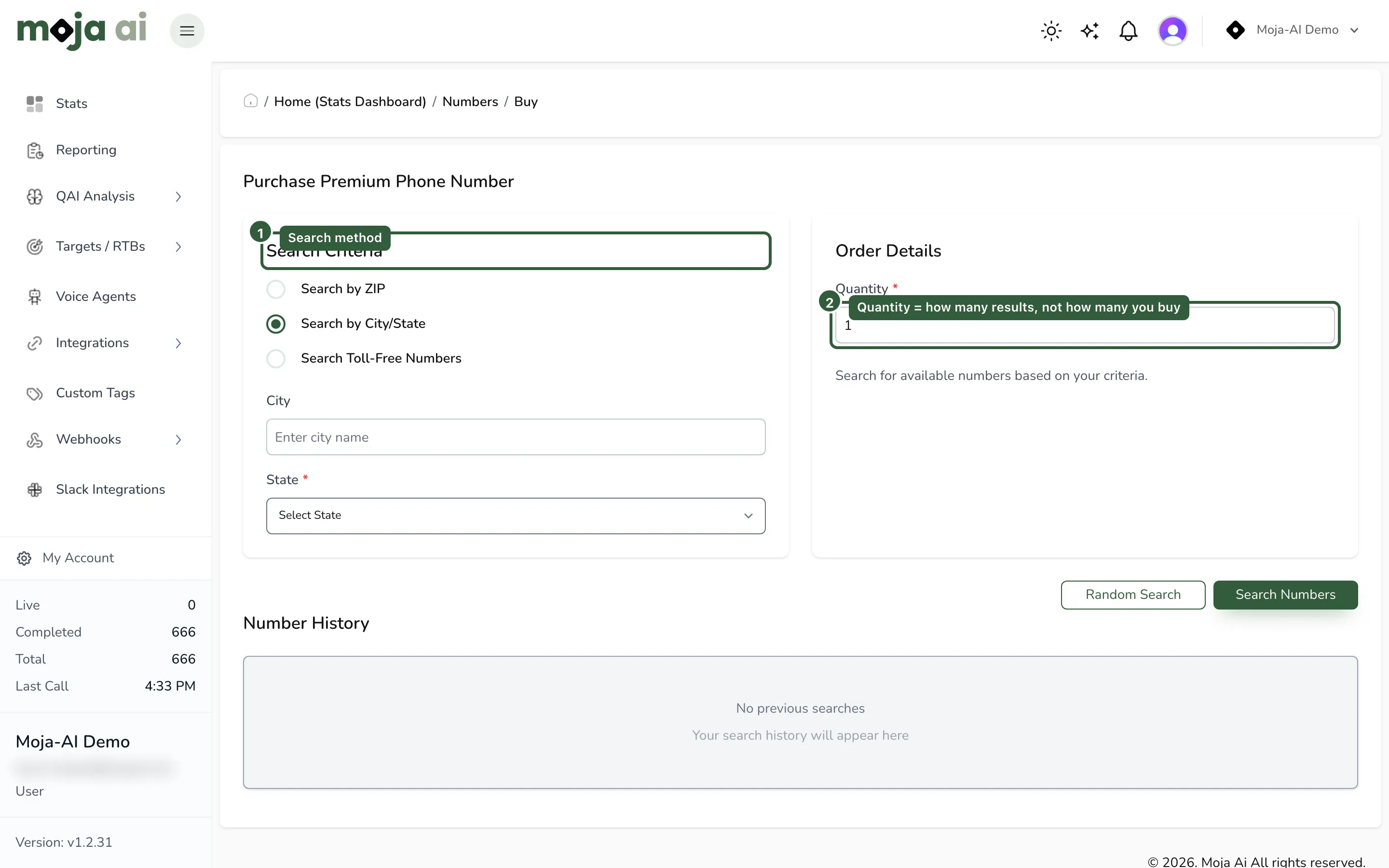Expand Integrations submenu chevron
Screen dimensions: 1389x868
(178, 343)
